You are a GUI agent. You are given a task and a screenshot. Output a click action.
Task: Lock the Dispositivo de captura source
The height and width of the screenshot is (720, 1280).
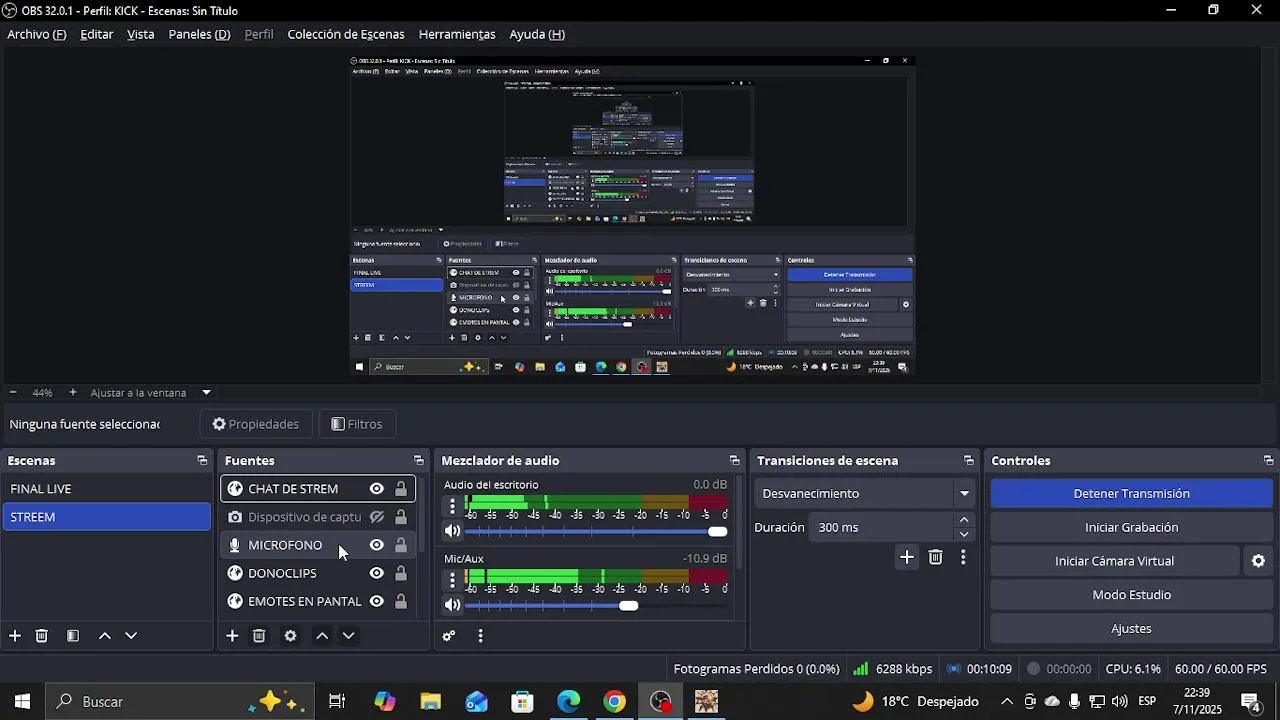click(401, 517)
